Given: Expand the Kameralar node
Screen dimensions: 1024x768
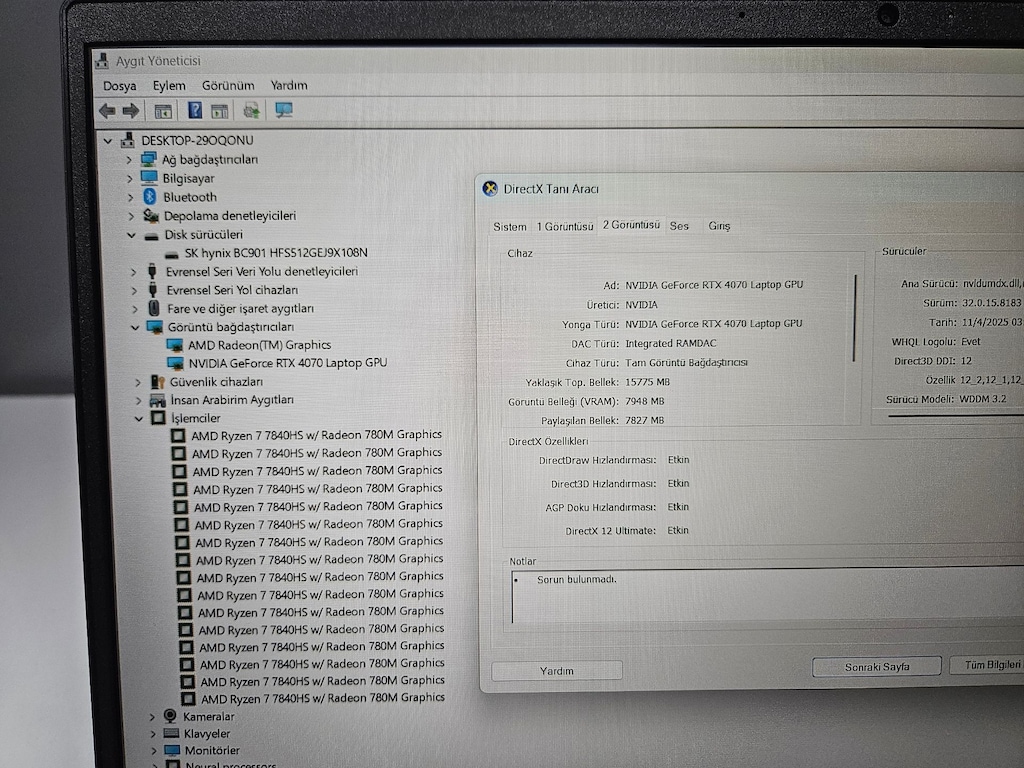Looking at the screenshot, I should click(x=152, y=716).
